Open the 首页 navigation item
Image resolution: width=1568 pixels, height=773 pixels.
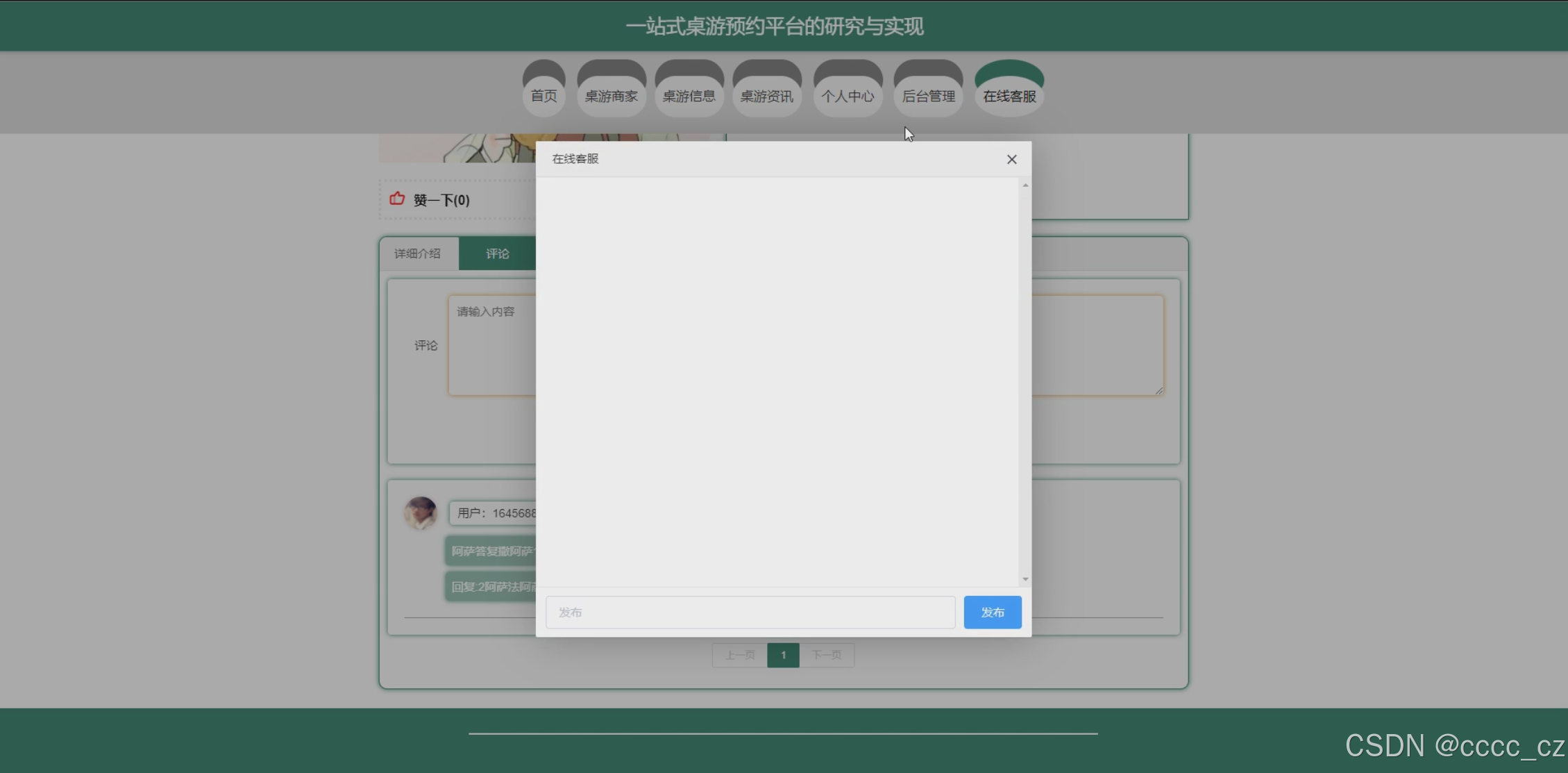pos(543,96)
